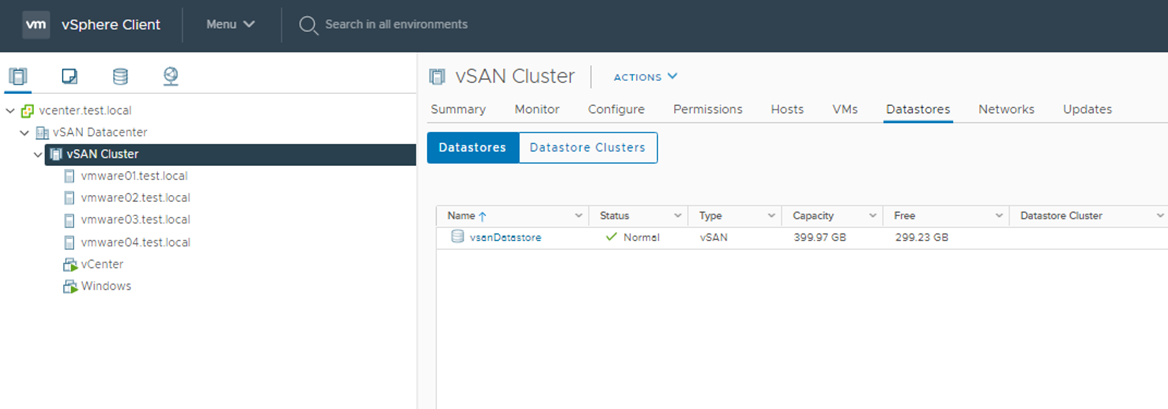This screenshot has height=409, width=1168.
Task: Switch to the Monitor tab
Action: (537, 110)
